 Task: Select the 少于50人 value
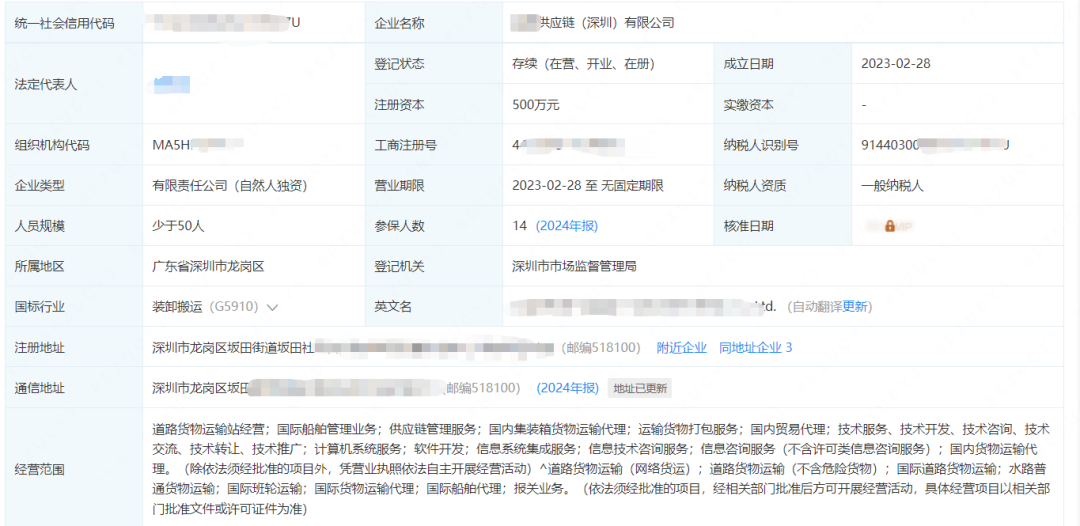[x=178, y=226]
